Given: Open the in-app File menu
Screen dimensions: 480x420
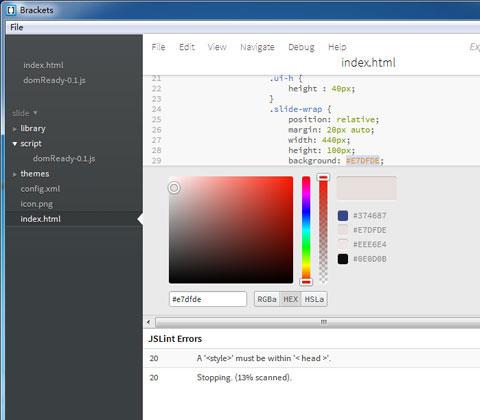Looking at the screenshot, I should pos(158,47).
